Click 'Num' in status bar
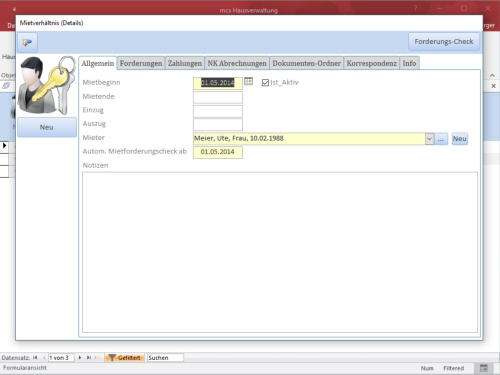Viewport: 500px width, 375px height. pos(427,368)
